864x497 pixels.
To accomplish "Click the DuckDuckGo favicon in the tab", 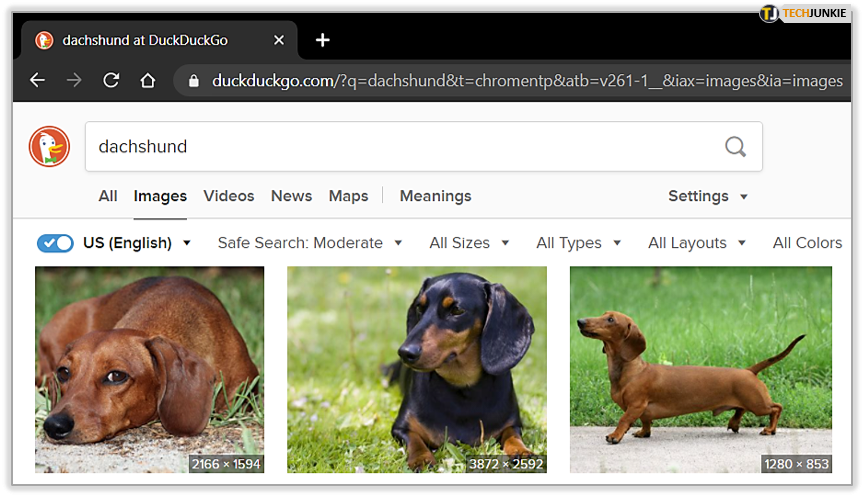I will [44, 40].
